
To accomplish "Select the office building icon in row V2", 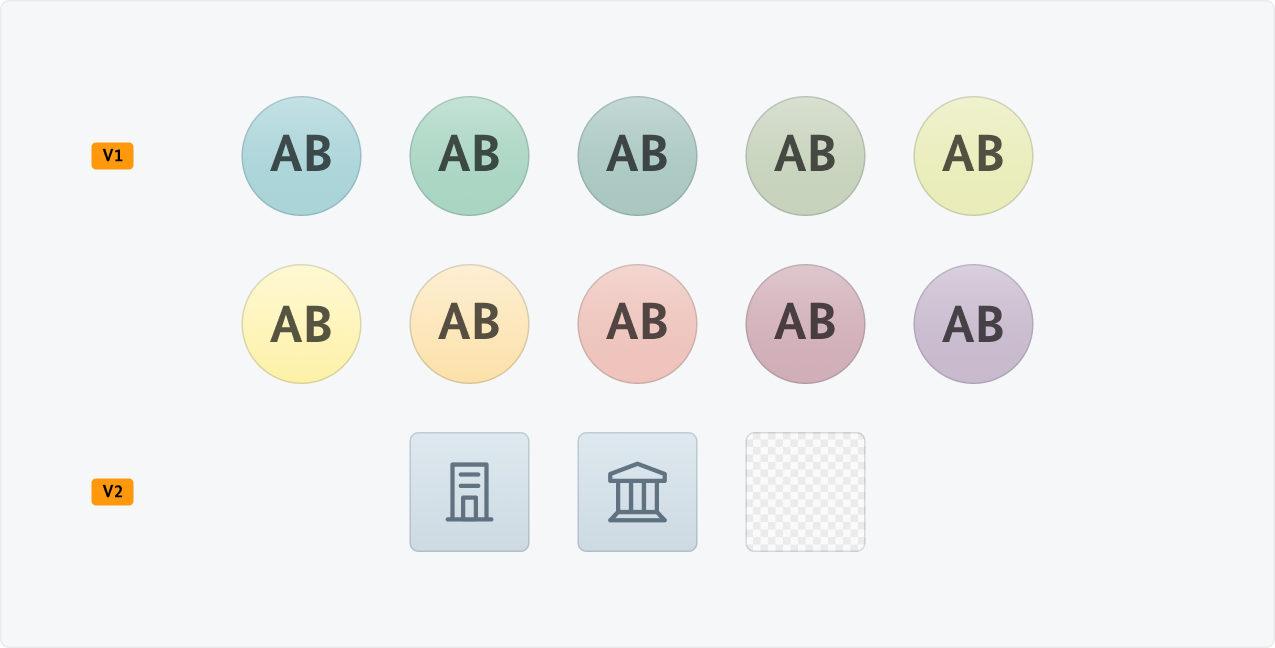I will point(469,492).
